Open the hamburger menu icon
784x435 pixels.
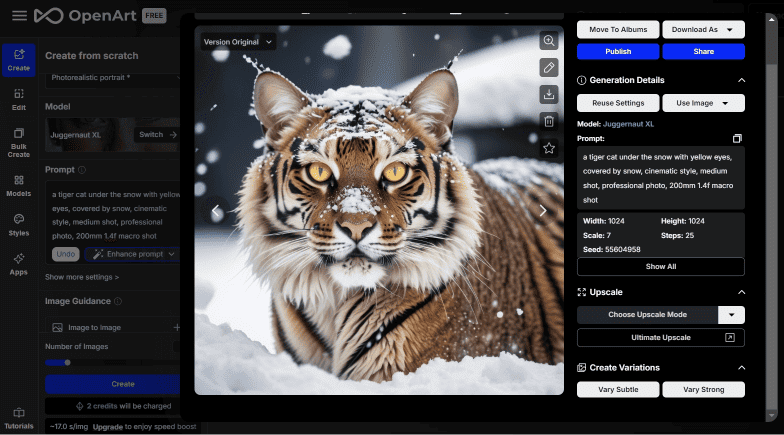[x=20, y=16]
